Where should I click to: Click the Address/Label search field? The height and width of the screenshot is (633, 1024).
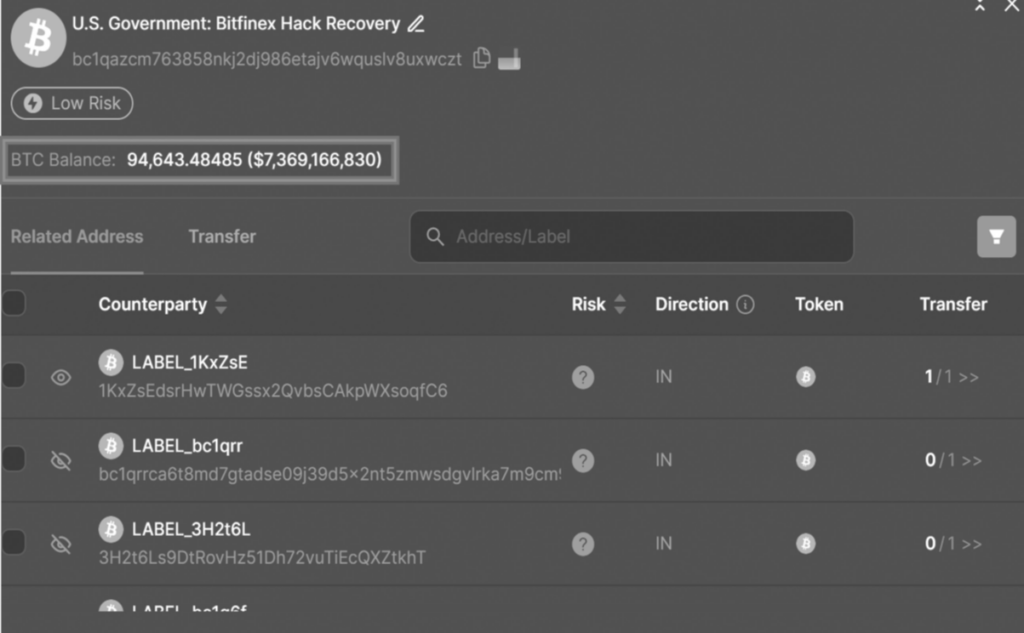coord(632,236)
